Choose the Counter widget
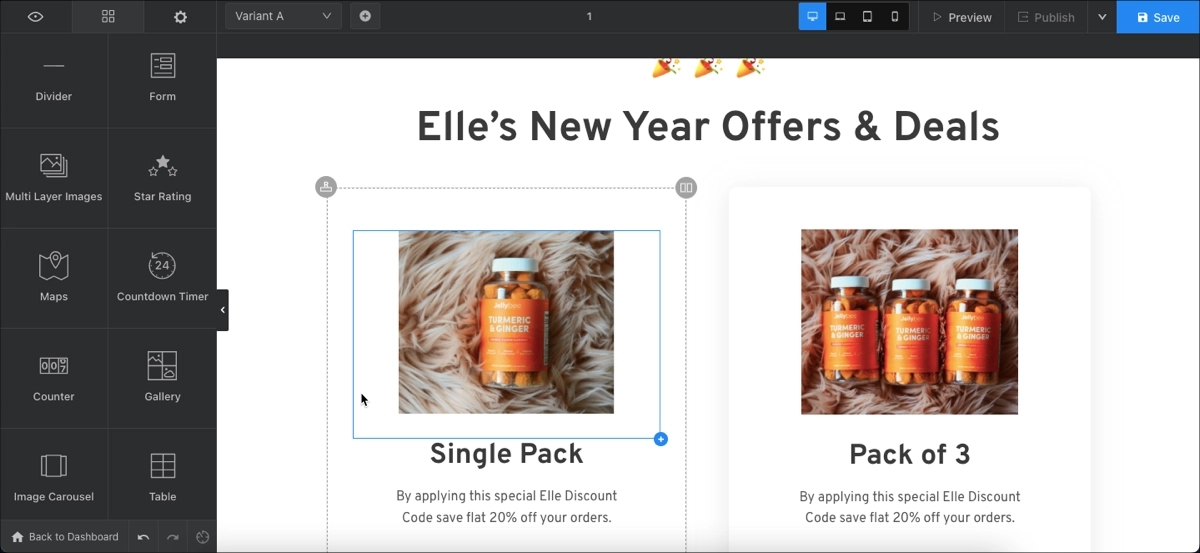This screenshot has height=553, width=1200. pyautogui.click(x=54, y=378)
